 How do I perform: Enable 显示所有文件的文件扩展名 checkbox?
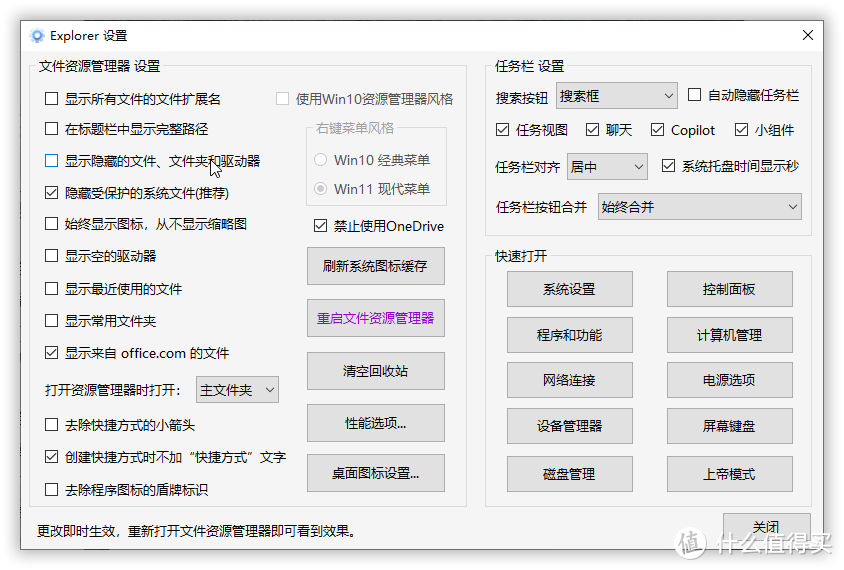(52, 98)
